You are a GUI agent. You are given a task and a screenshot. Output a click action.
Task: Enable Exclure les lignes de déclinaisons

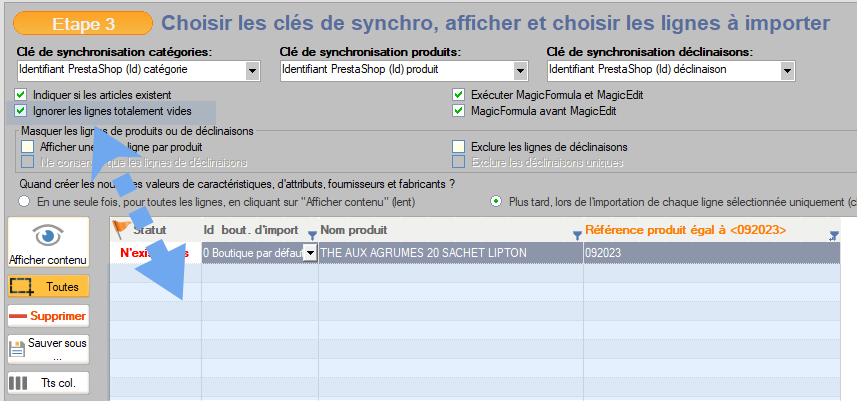(x=459, y=146)
